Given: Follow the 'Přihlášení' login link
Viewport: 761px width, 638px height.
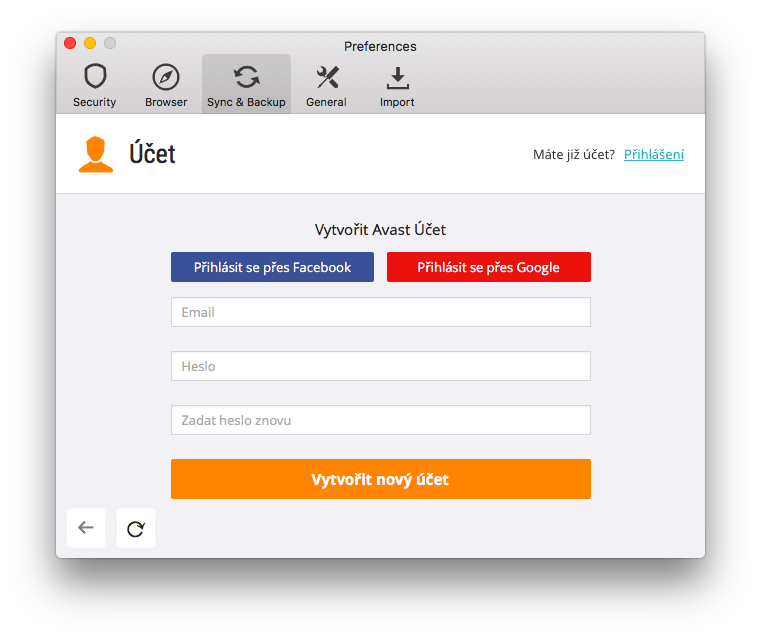Looking at the screenshot, I should [654, 155].
